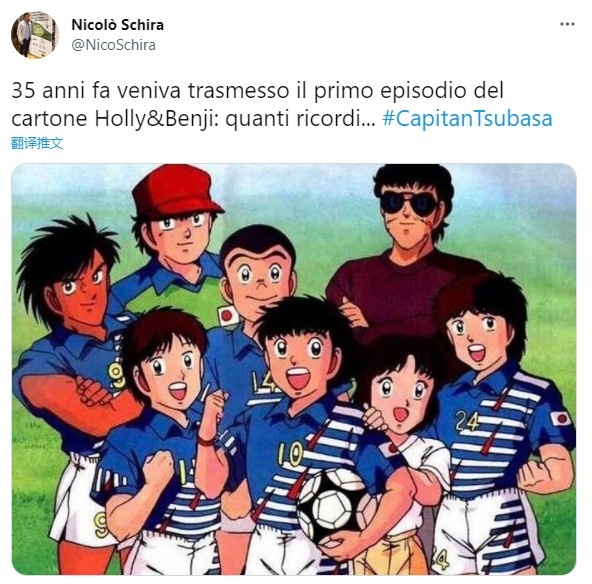Open the #CapitanTsubasa hashtag
The width and height of the screenshot is (592, 584).
point(467,118)
